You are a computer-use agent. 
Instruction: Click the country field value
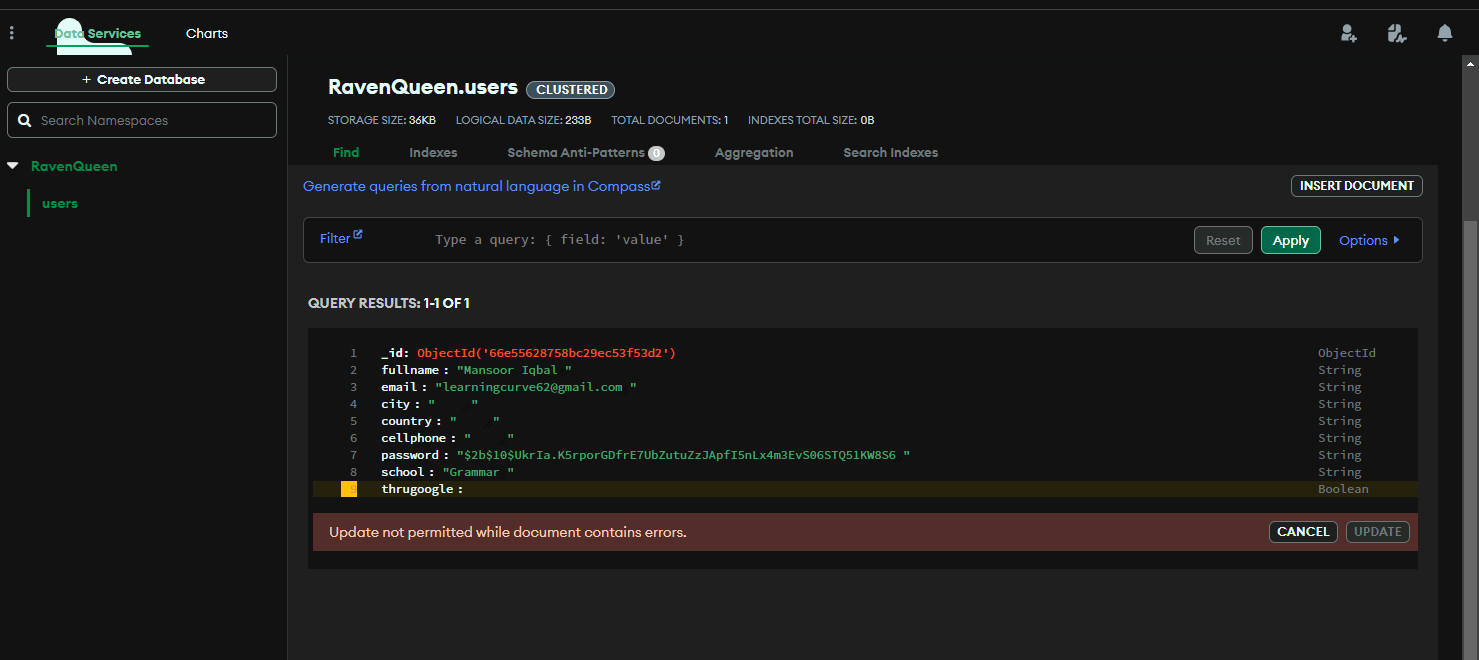coord(474,421)
